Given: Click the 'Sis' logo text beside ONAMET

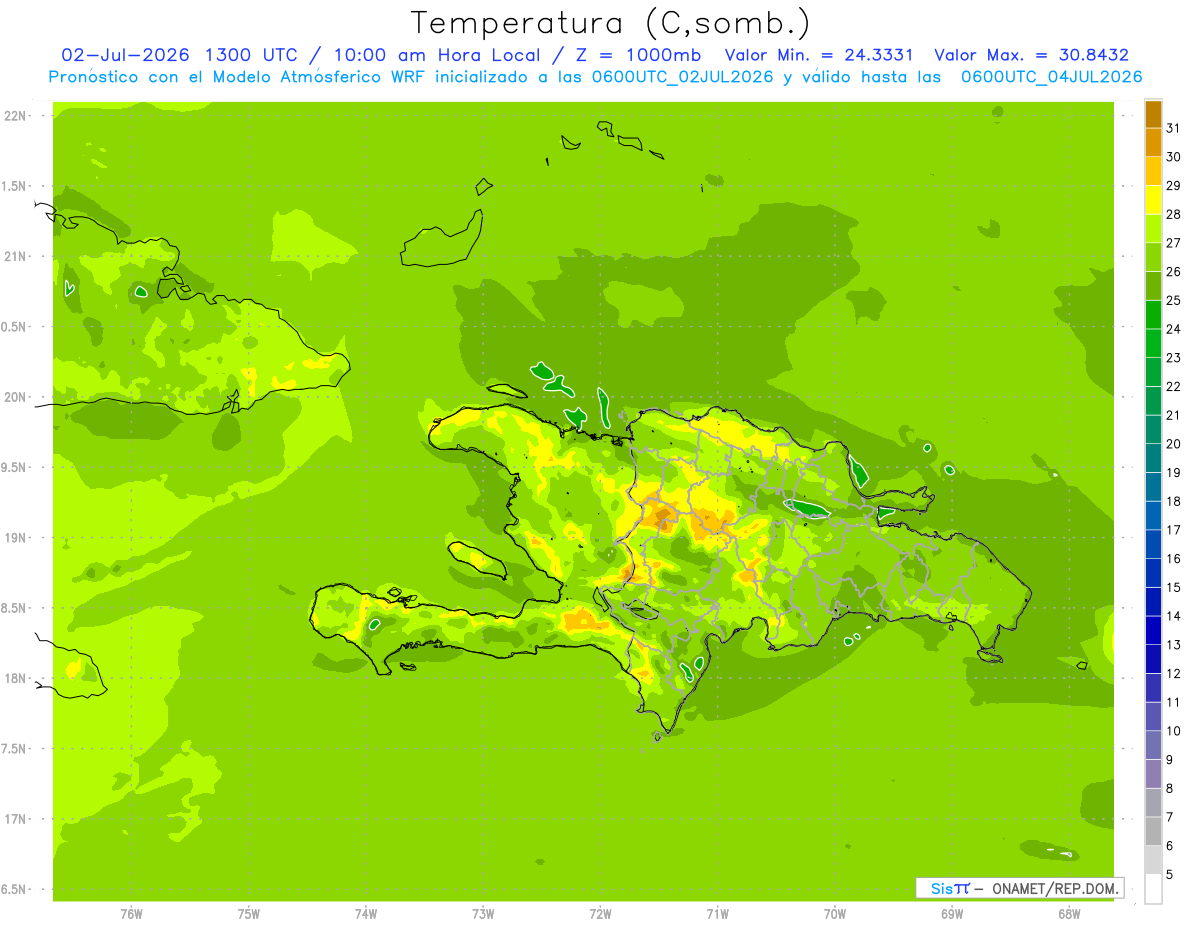Looking at the screenshot, I should pyautogui.click(x=941, y=888).
